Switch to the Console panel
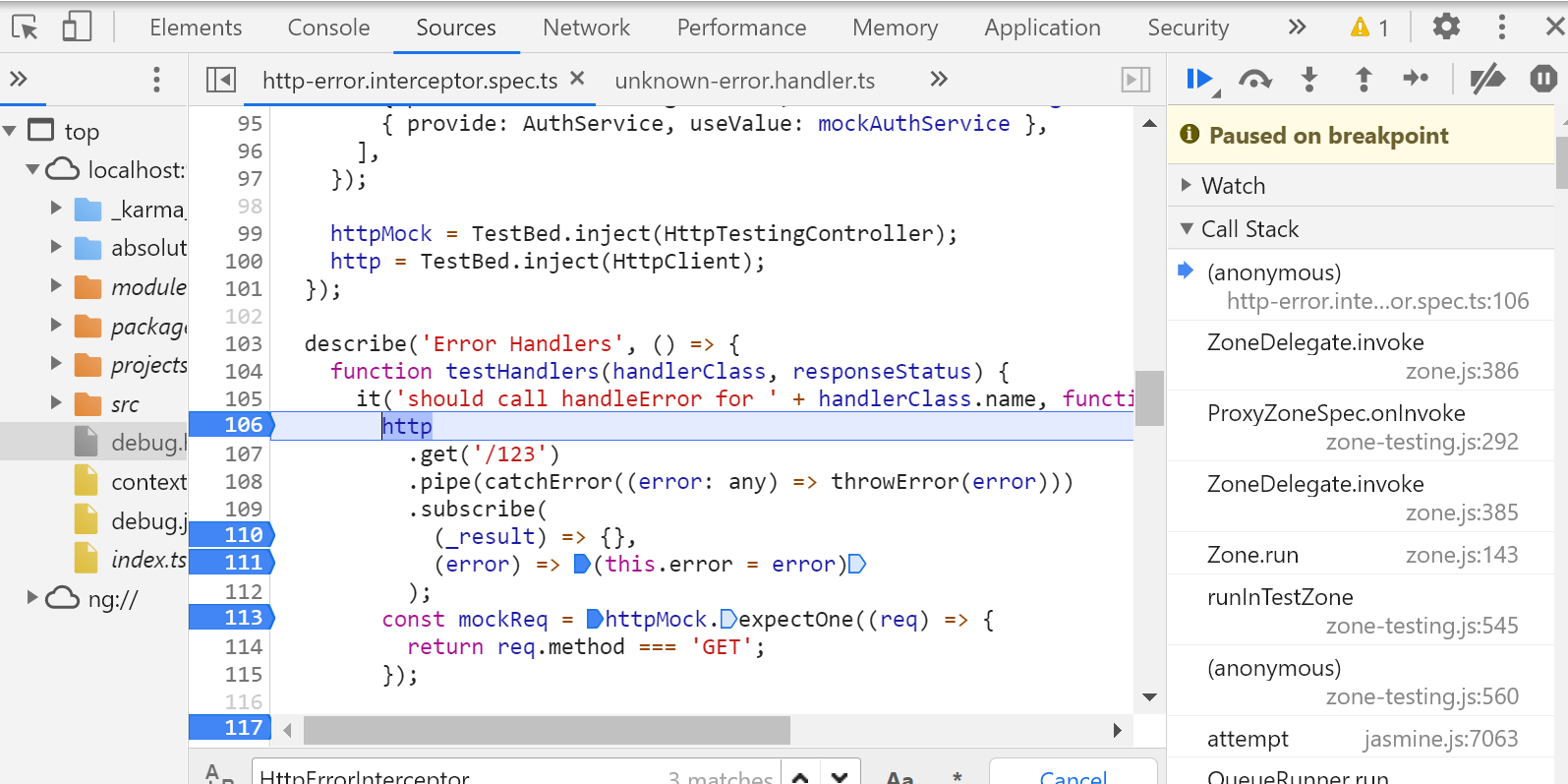This screenshot has width=1568, height=784. (x=328, y=28)
